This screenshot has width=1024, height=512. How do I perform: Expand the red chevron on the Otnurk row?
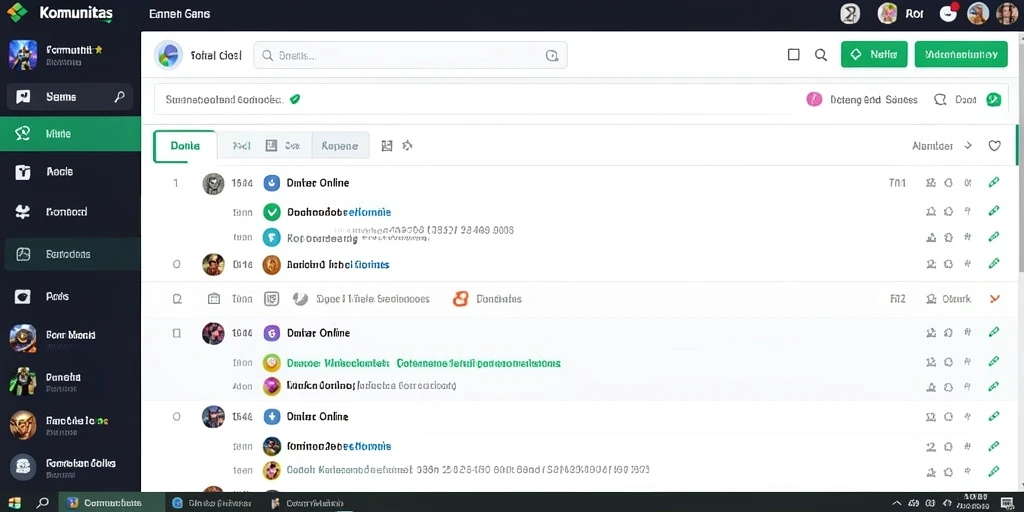(995, 299)
